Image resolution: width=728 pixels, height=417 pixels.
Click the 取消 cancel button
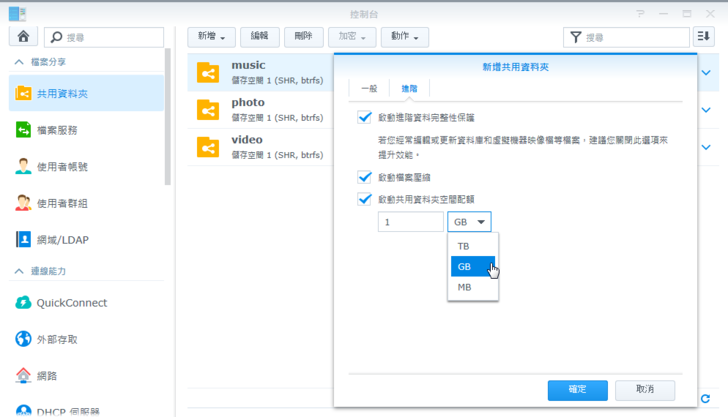click(644, 389)
